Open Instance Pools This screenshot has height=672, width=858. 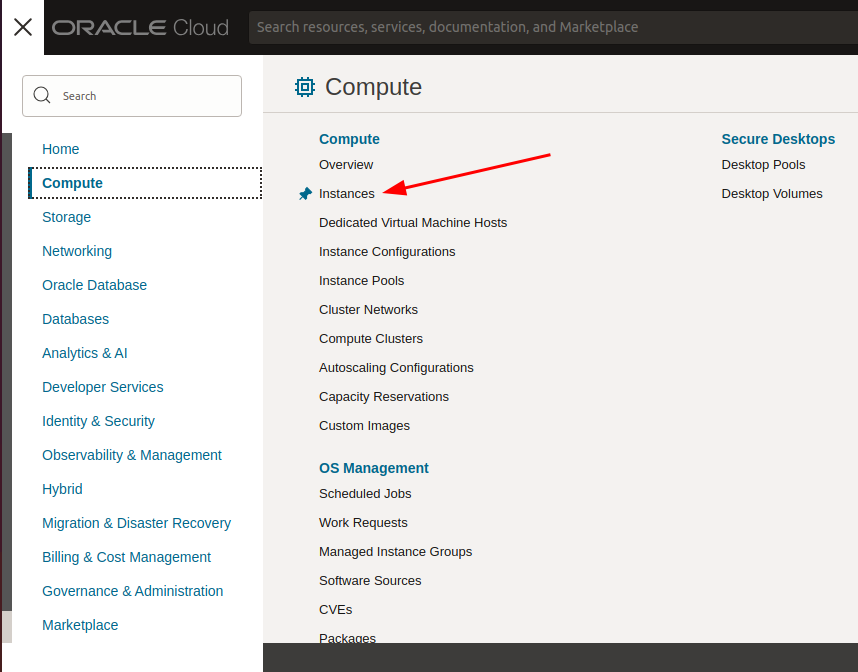[x=362, y=281]
